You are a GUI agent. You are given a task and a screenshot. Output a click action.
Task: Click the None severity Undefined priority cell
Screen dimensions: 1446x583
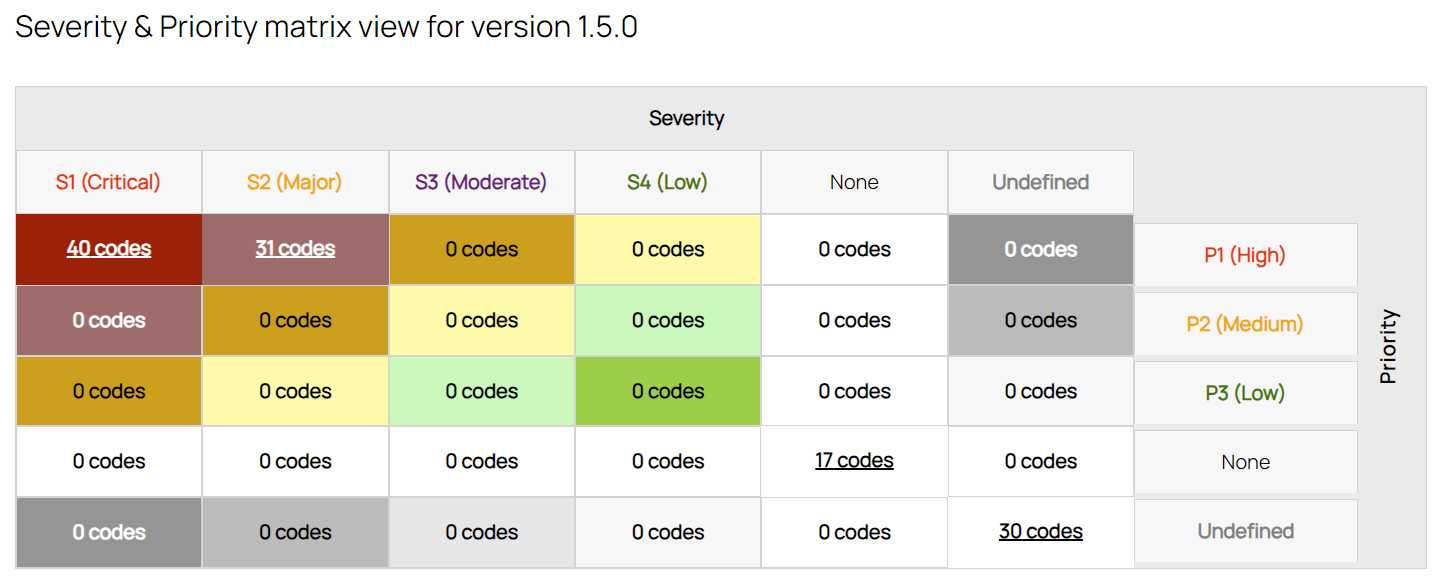pyautogui.click(x=854, y=533)
